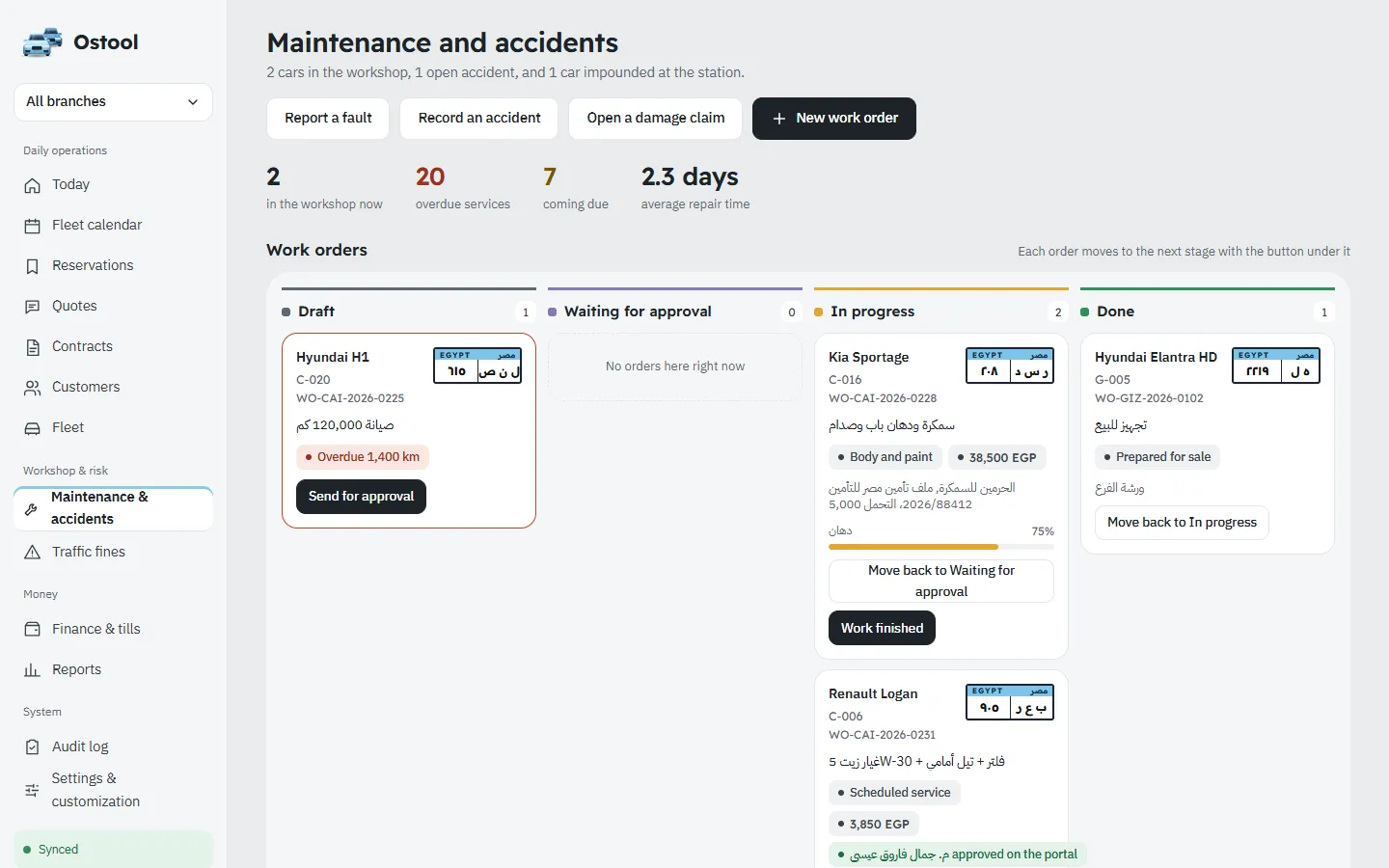Move Hyundai Elantra HD back to In progress
Viewport: 1389px width, 868px height.
click(1182, 523)
